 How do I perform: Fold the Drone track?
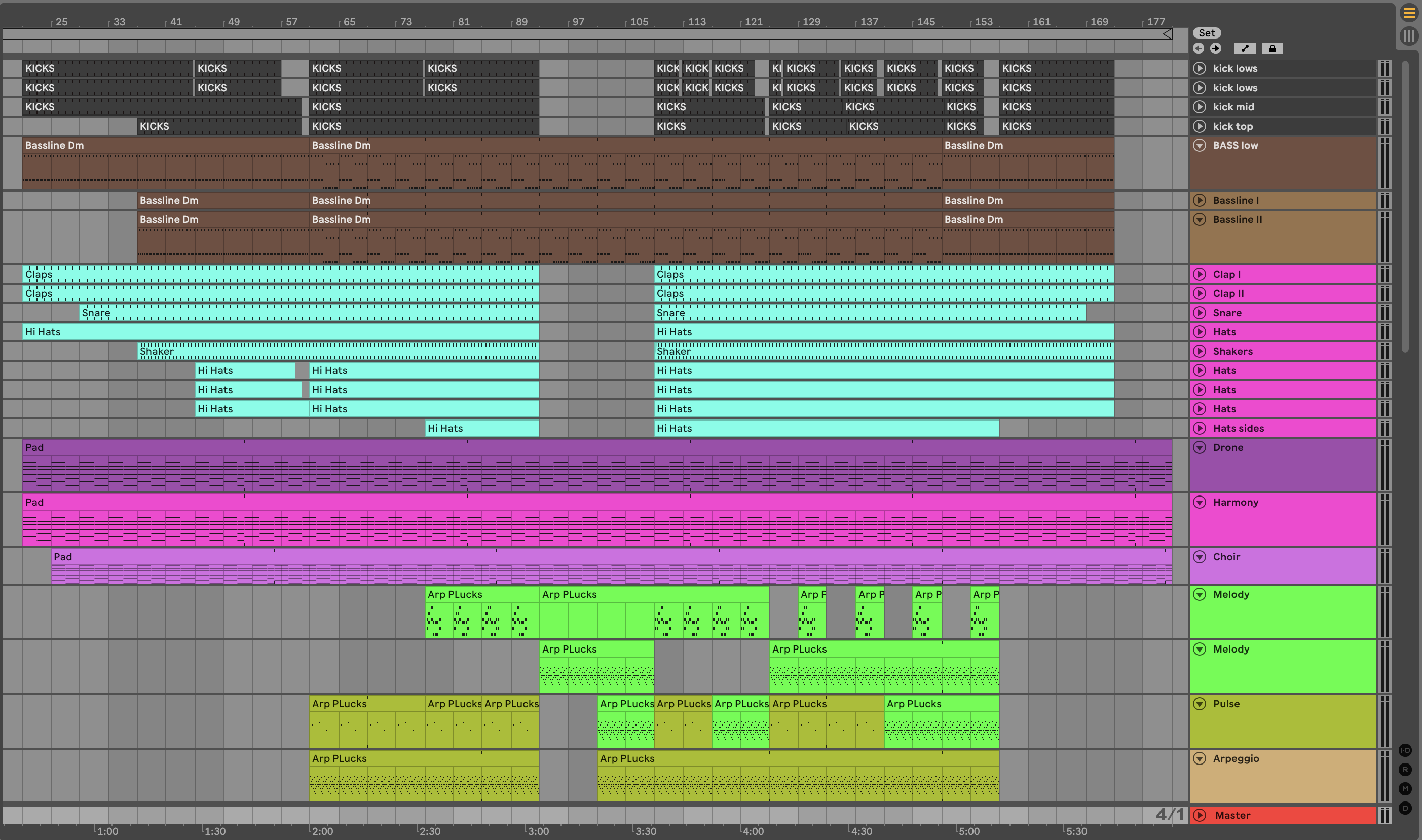click(1200, 447)
